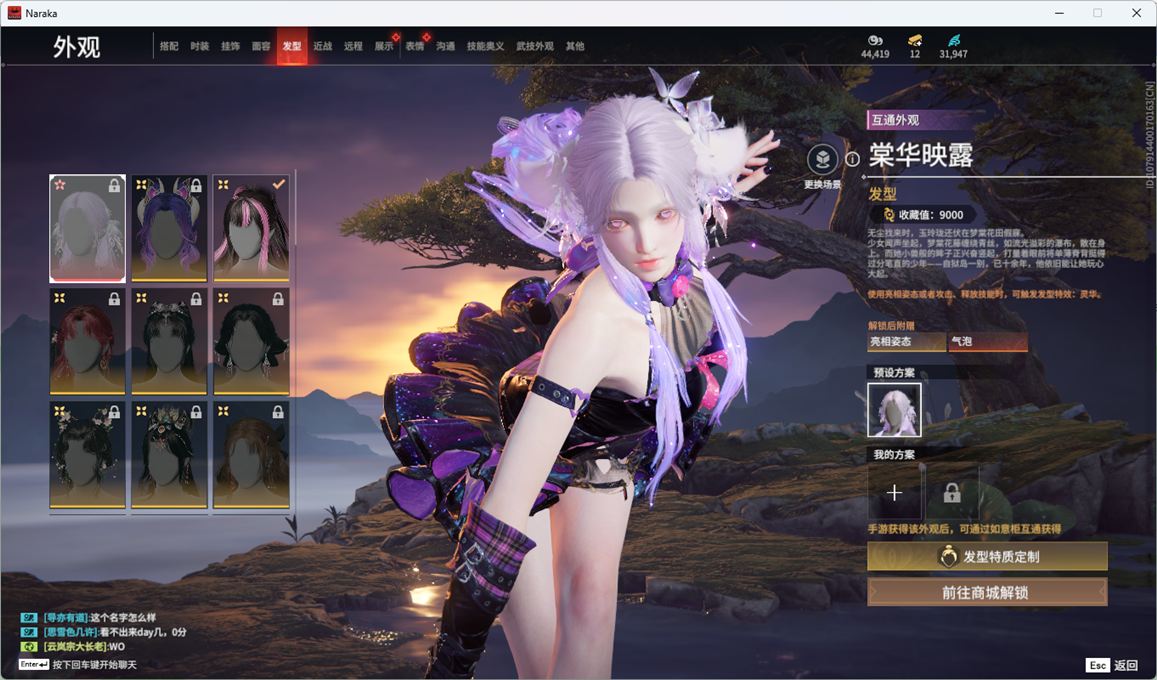
Task: Click the locked scheme slot under 我的方案
Action: tap(952, 493)
